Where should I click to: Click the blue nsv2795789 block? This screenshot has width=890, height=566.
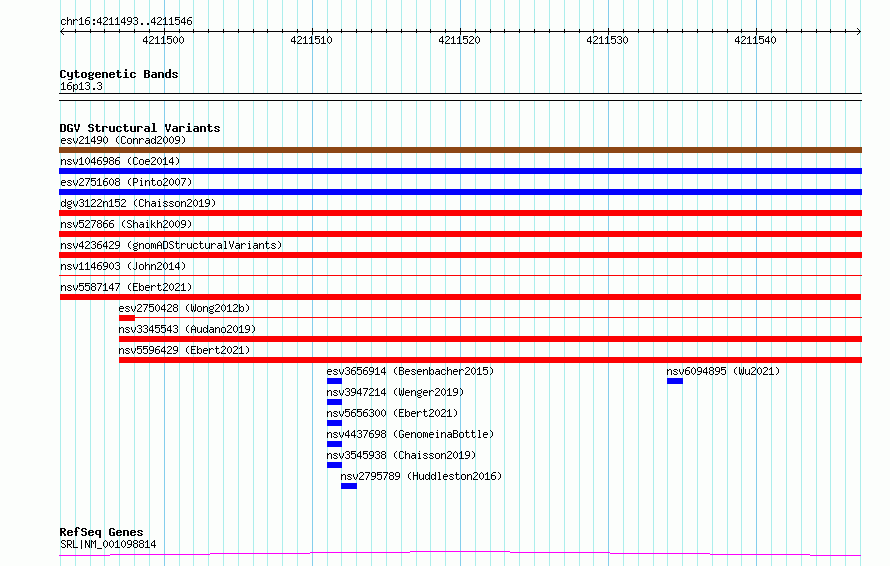click(x=349, y=486)
